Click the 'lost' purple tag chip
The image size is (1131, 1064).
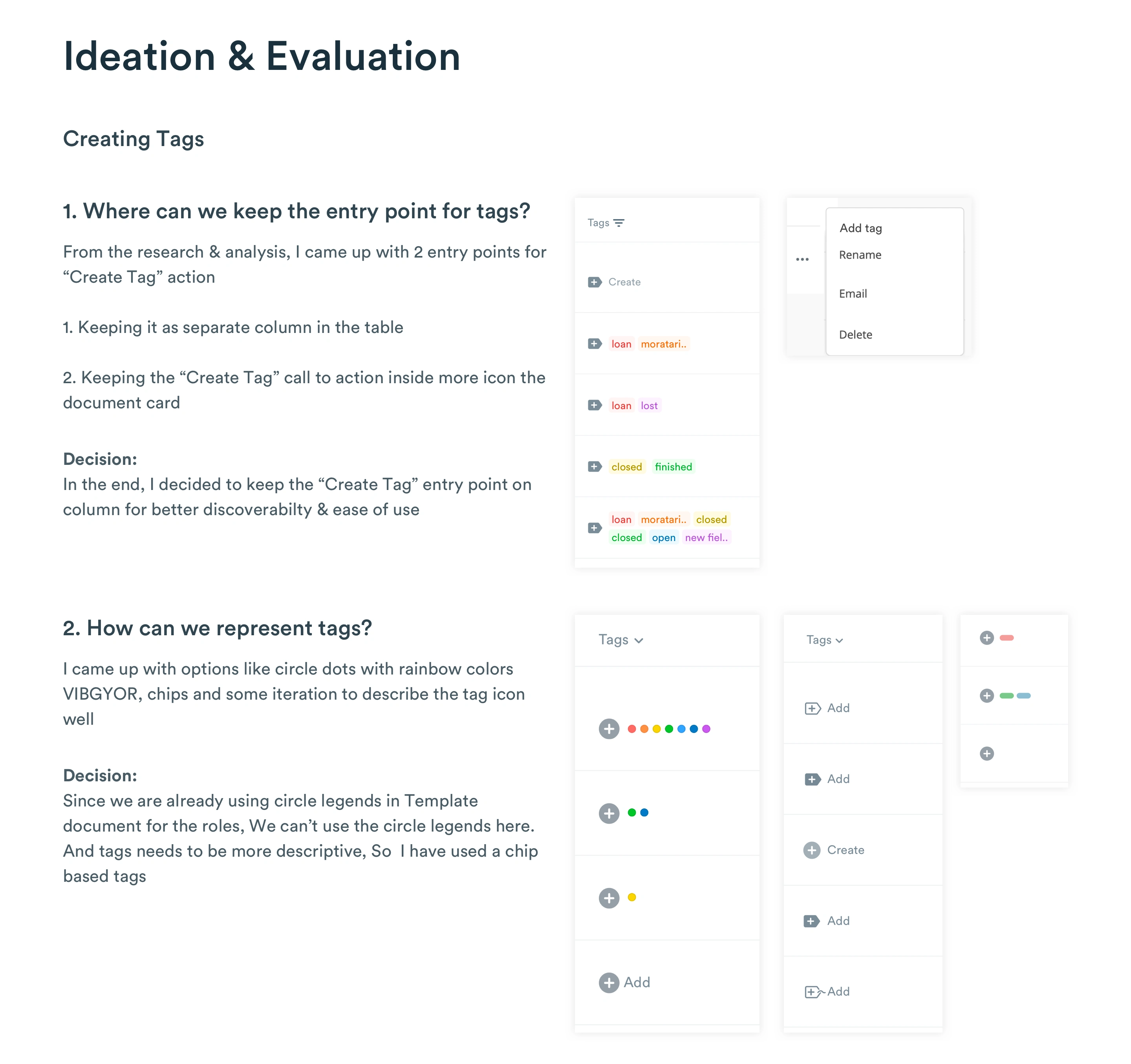point(649,406)
